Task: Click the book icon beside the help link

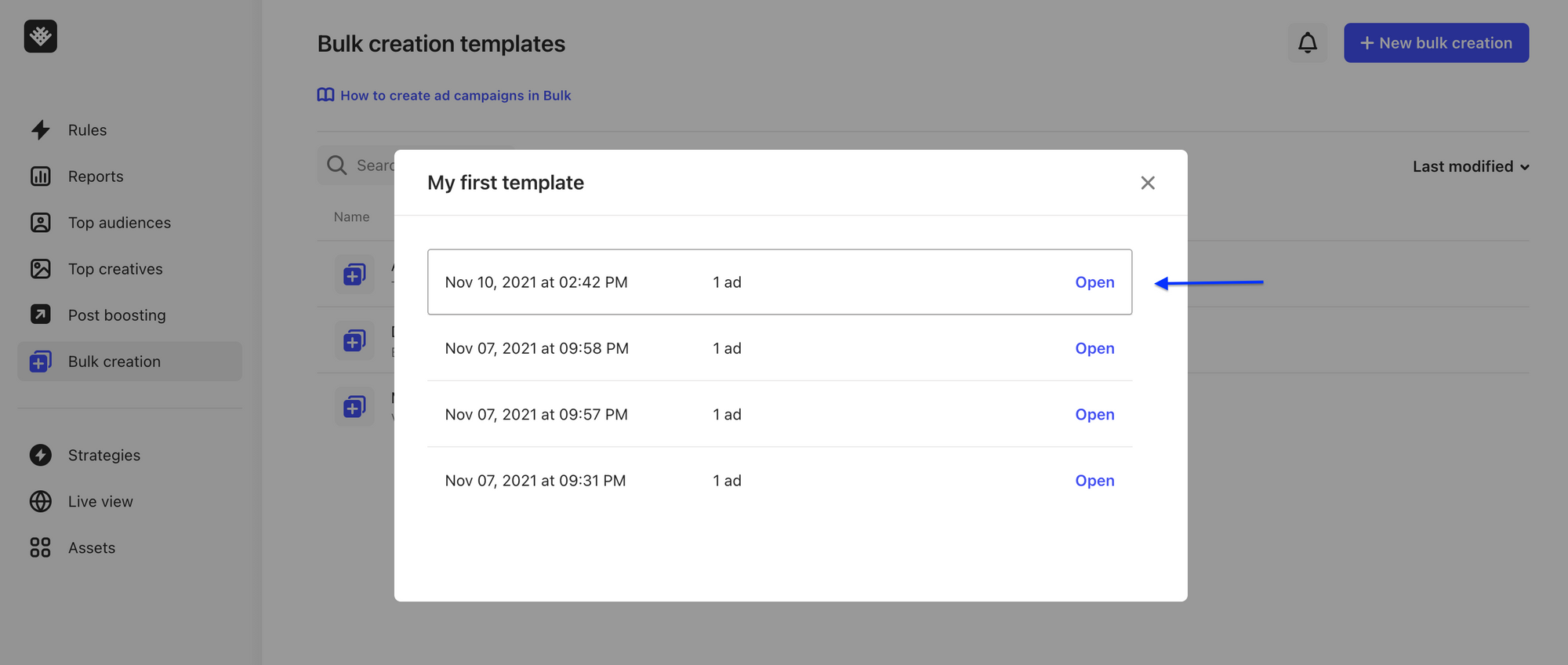Action: click(325, 95)
